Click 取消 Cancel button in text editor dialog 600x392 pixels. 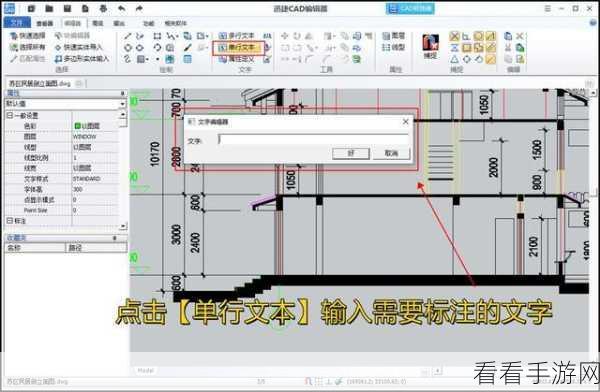point(391,153)
